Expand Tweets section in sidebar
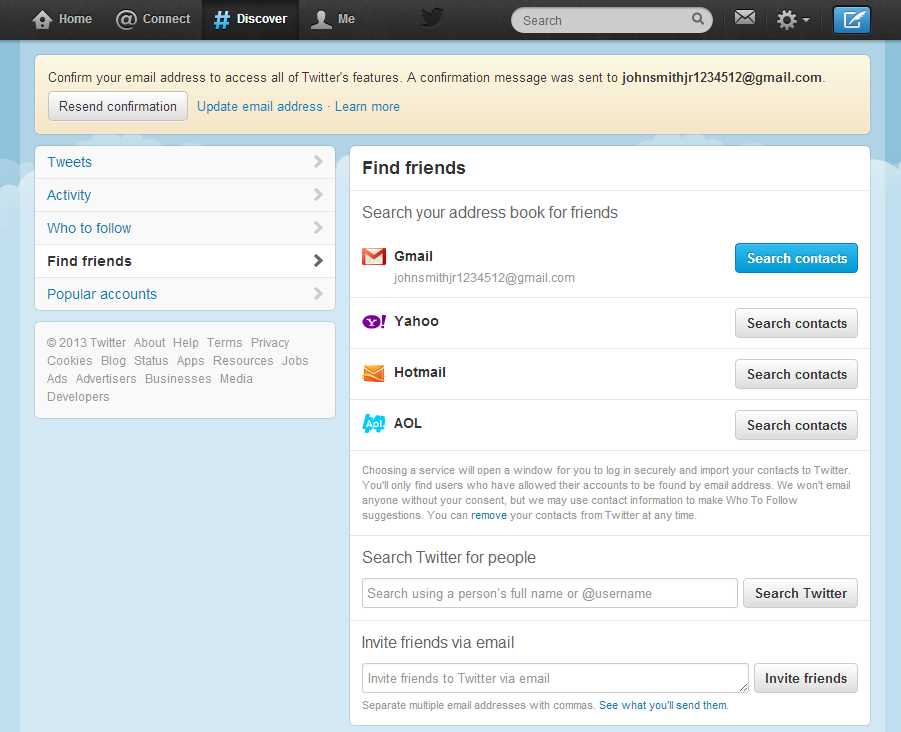 pyautogui.click(x=185, y=162)
